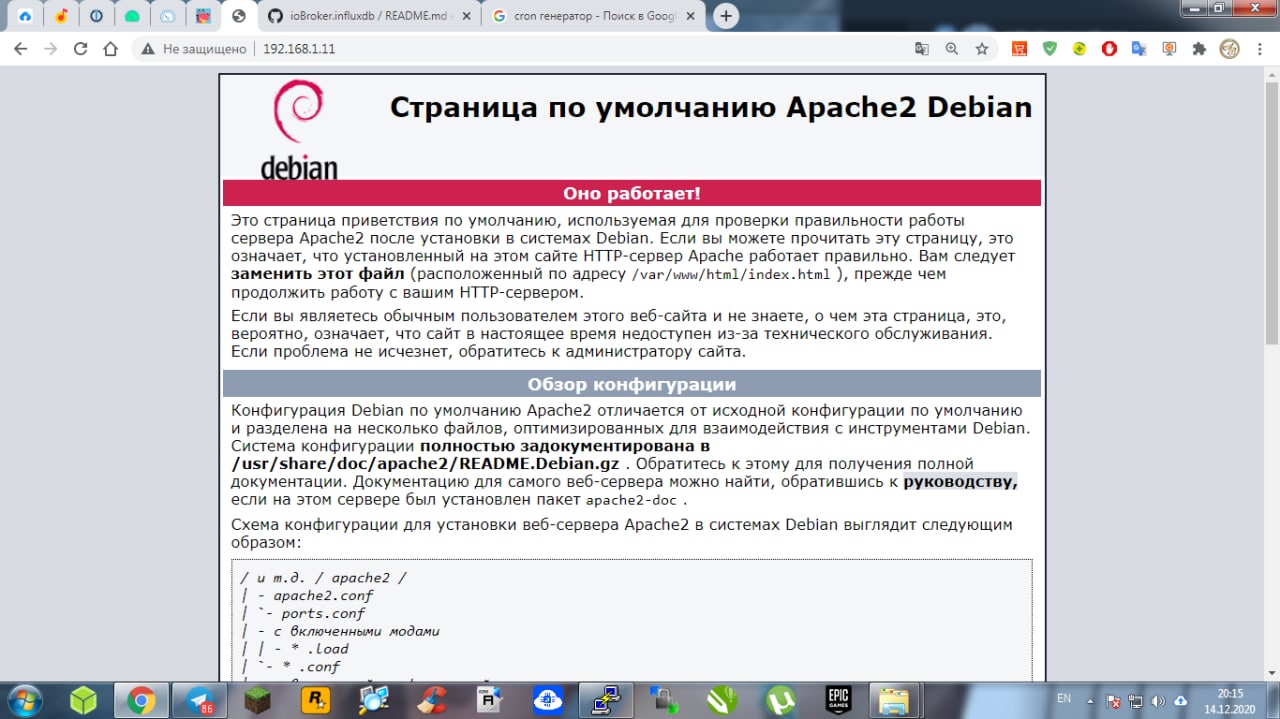
Task: Open uTorrent from the taskbar
Action: click(779, 700)
